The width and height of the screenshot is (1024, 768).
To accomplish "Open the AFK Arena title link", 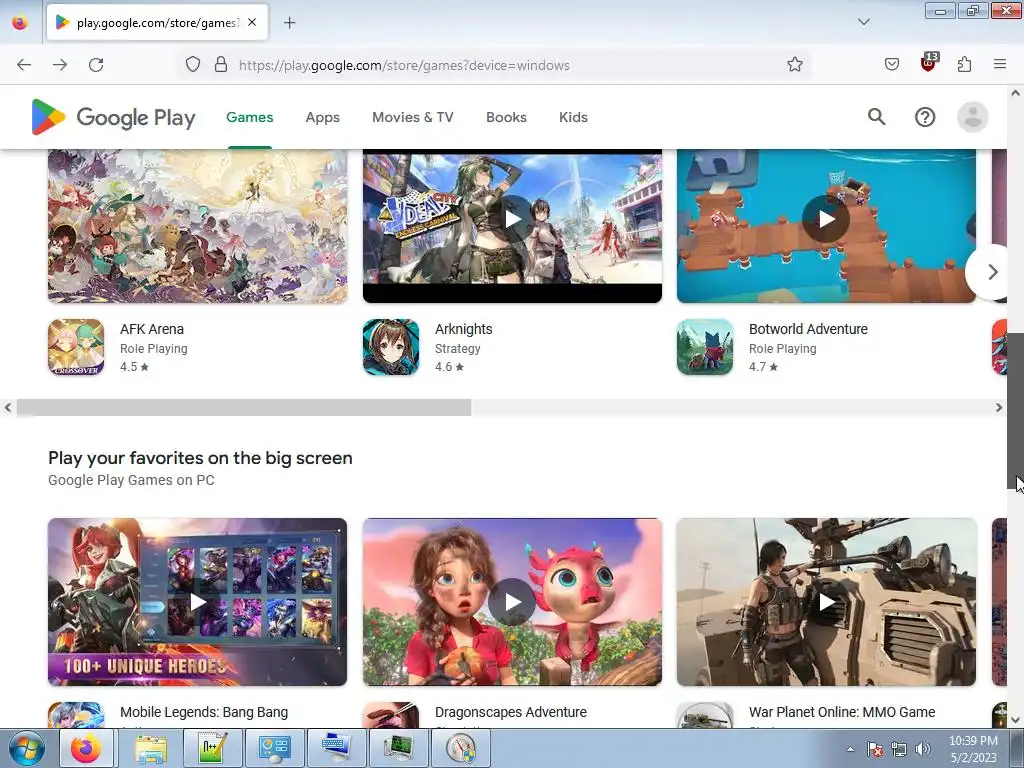I will click(x=152, y=329).
